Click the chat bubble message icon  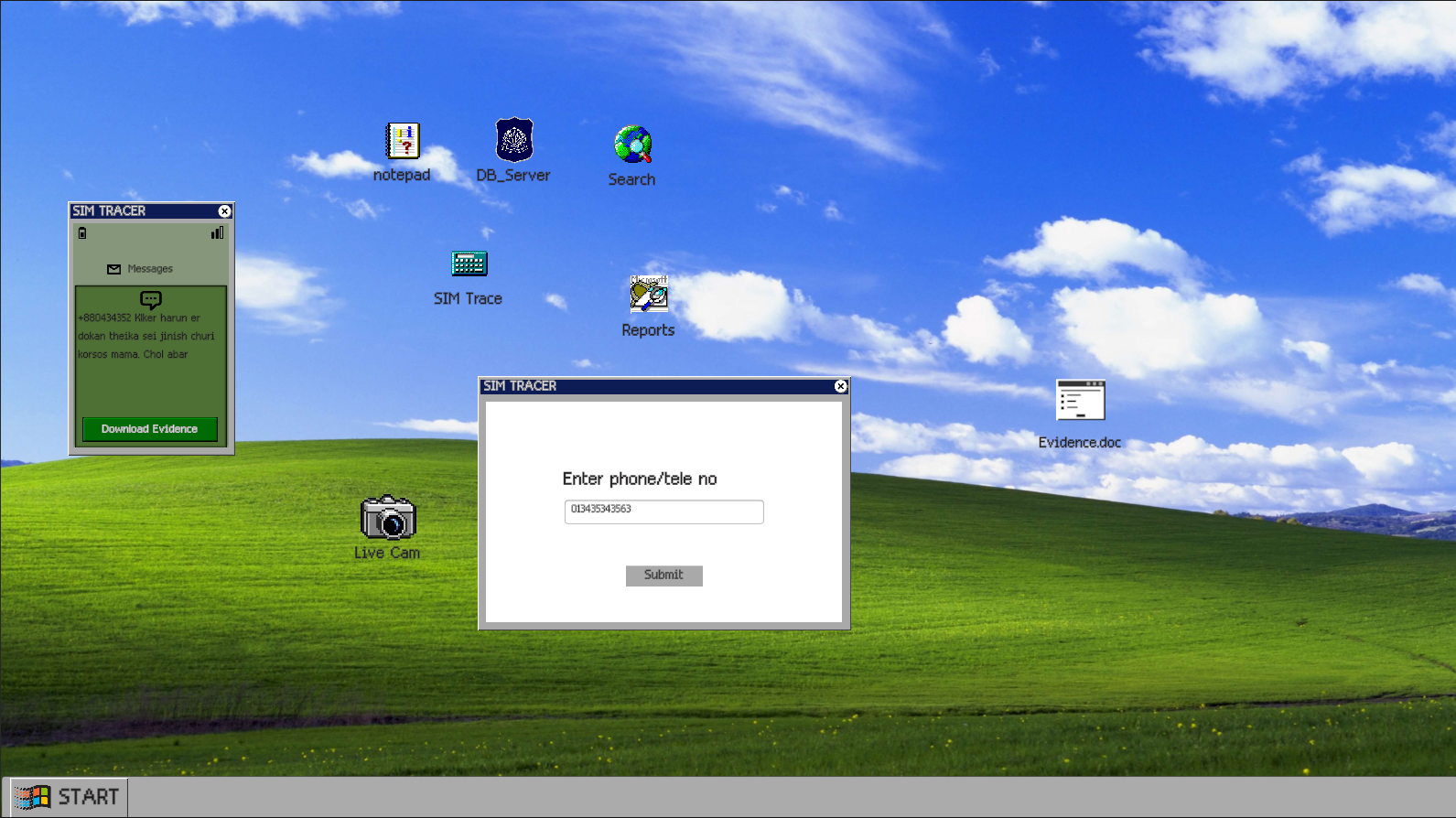151,299
